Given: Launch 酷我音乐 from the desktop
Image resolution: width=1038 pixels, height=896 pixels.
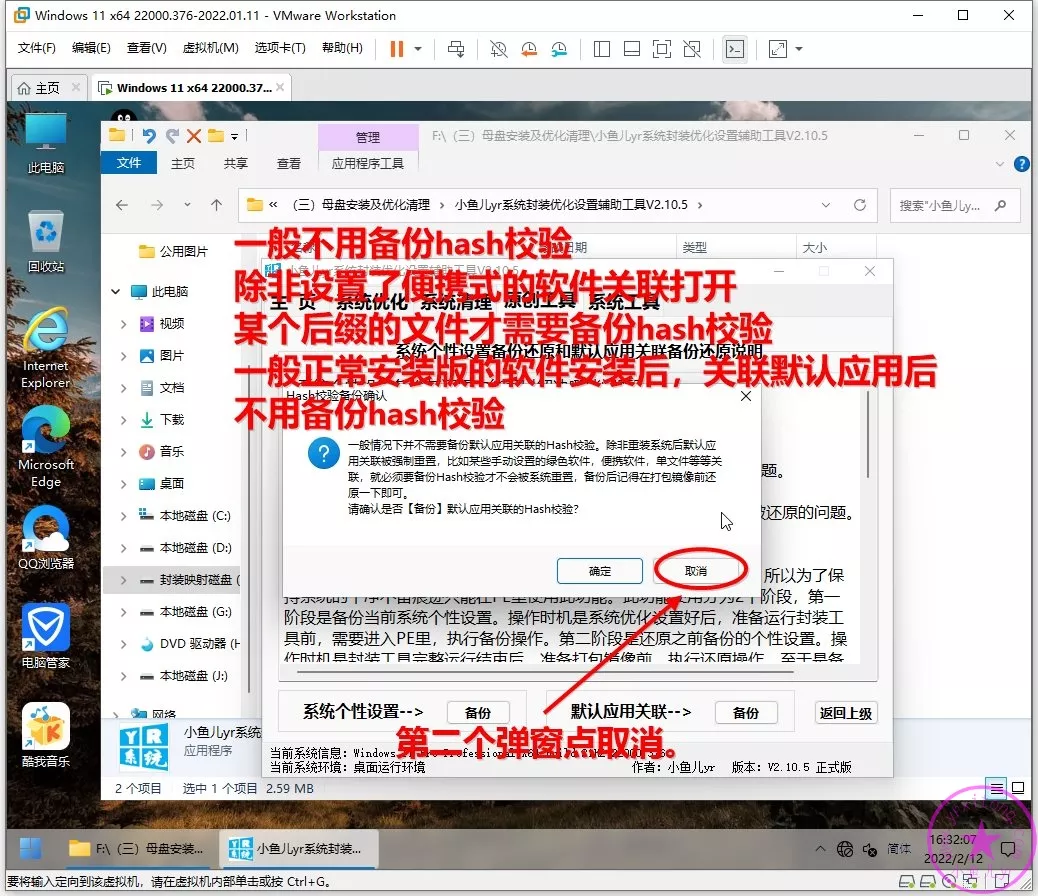Looking at the screenshot, I should click(46, 733).
